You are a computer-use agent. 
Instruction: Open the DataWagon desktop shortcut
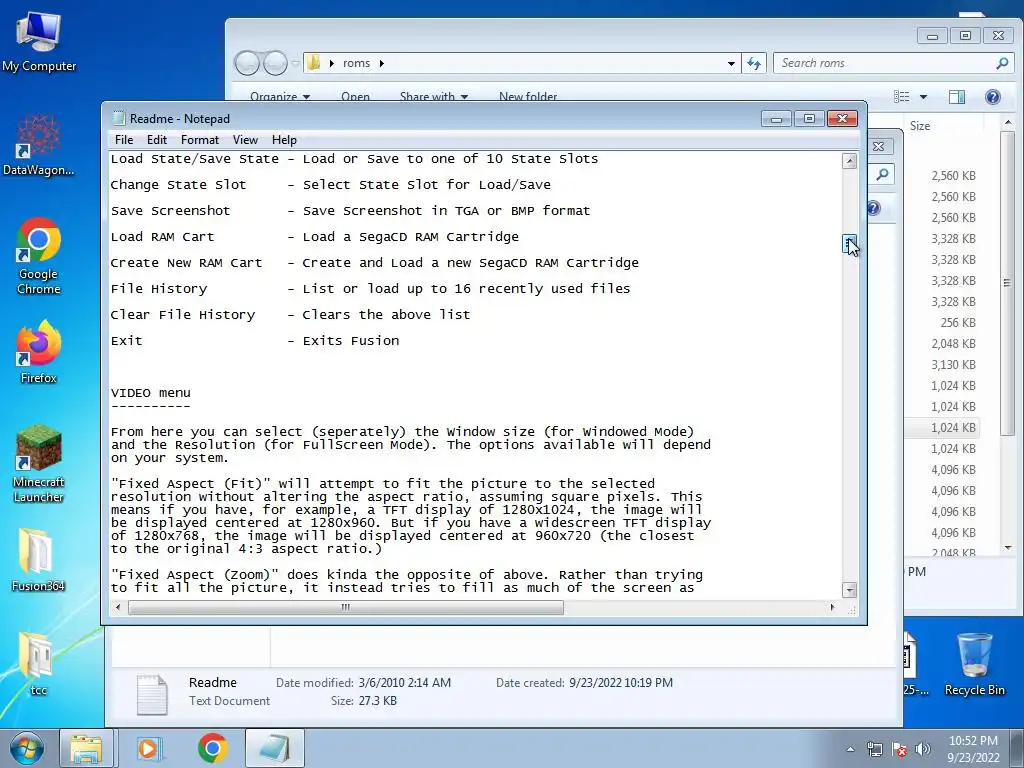[x=39, y=144]
